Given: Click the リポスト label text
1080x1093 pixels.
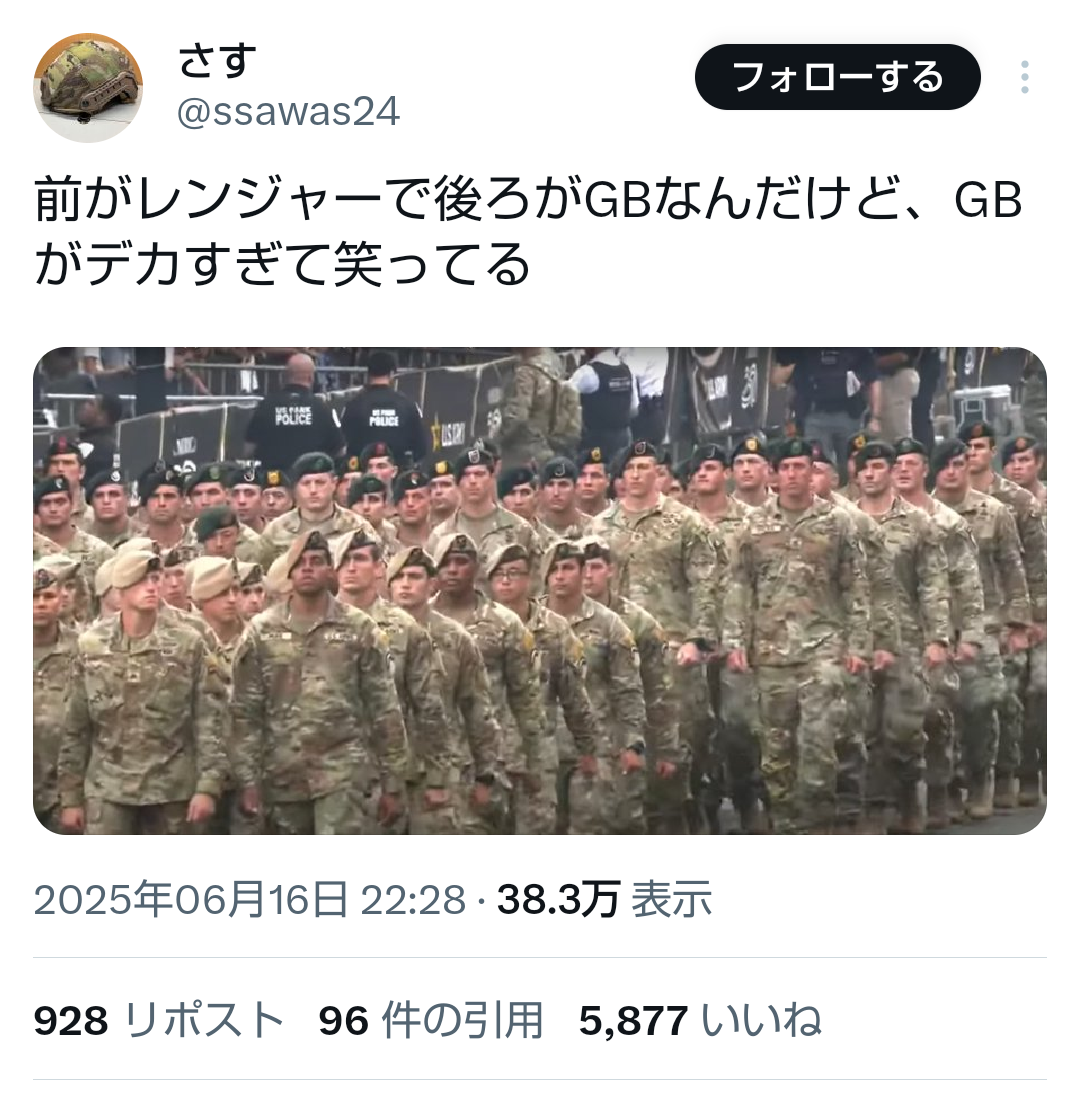Looking at the screenshot, I should coord(204,1021).
